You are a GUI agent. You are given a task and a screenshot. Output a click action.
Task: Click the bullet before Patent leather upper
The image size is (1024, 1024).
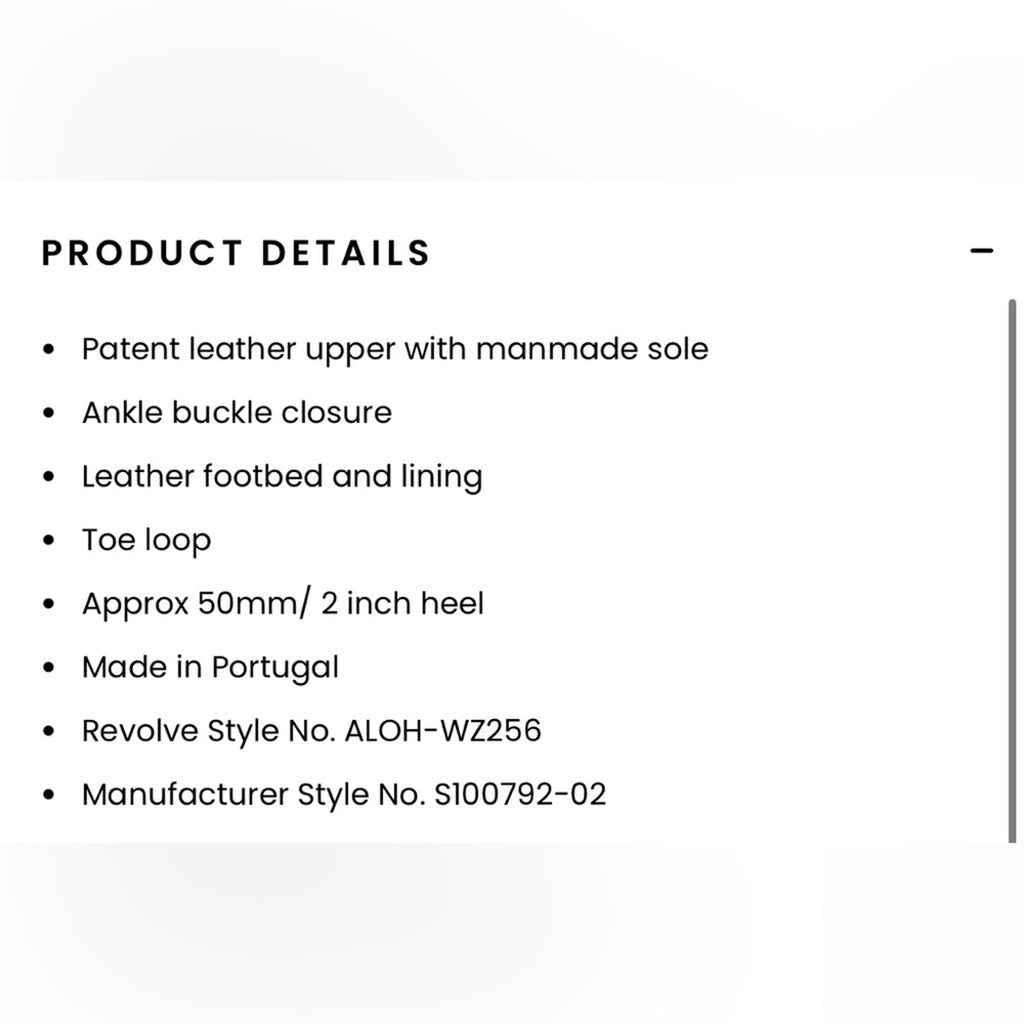point(48,349)
